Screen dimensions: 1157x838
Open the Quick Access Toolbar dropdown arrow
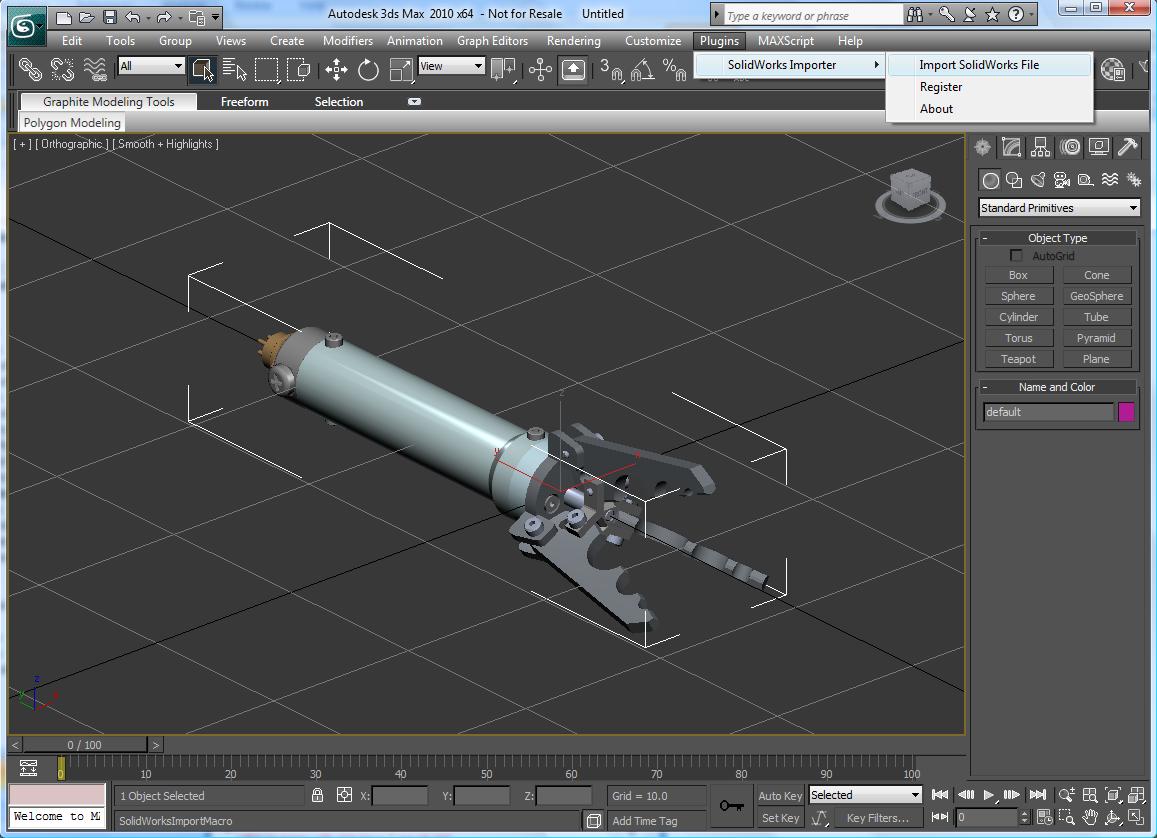[215, 16]
